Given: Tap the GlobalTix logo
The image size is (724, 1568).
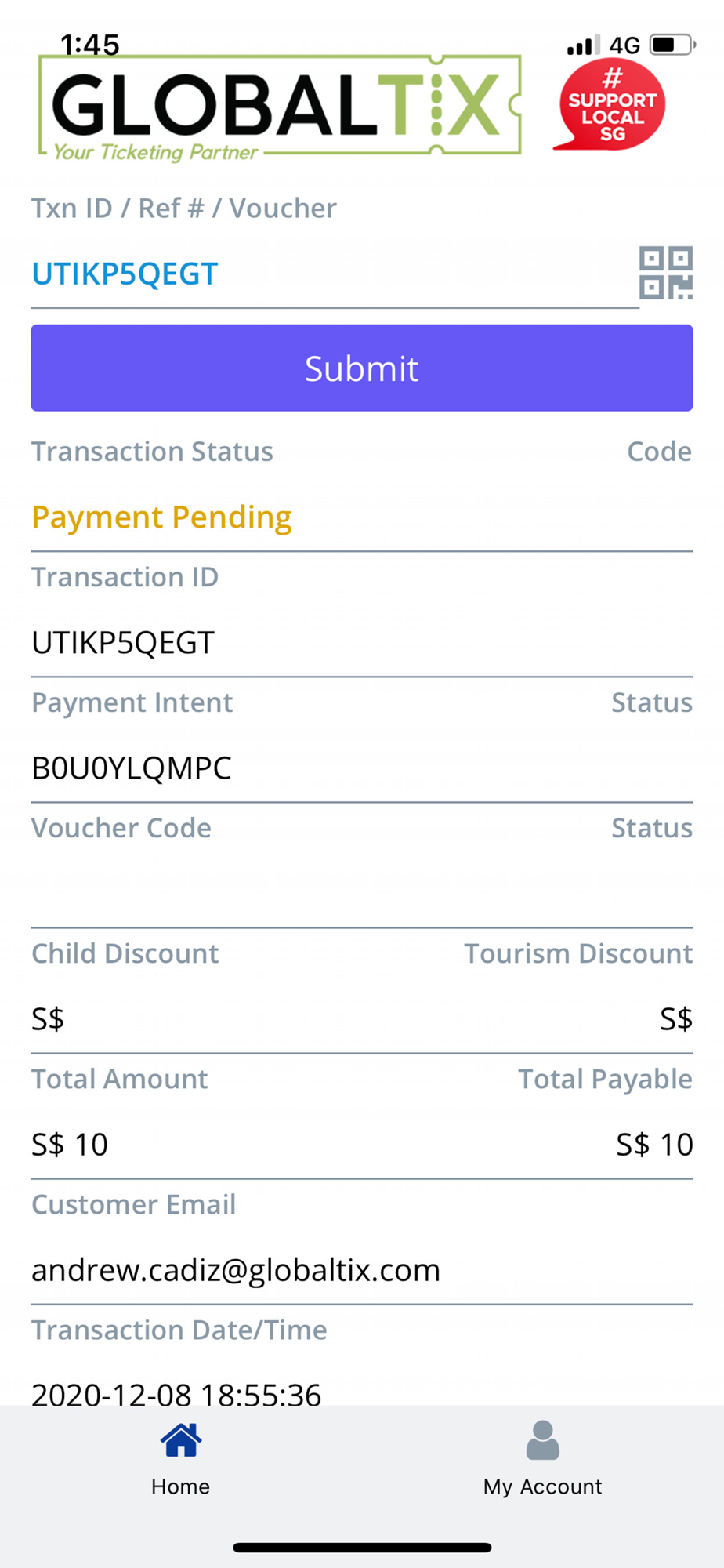Looking at the screenshot, I should (280, 107).
